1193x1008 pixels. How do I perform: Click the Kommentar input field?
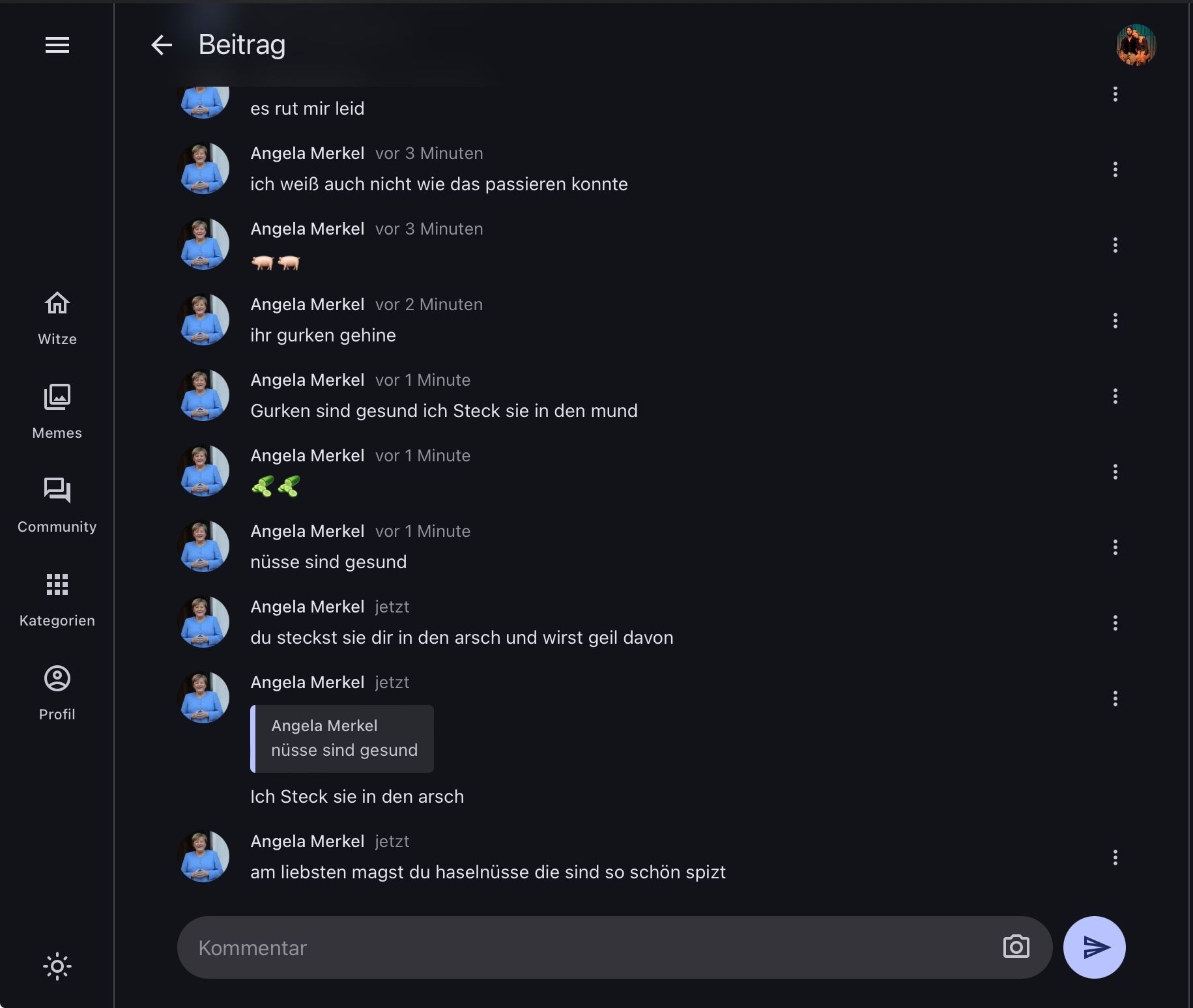pos(586,947)
